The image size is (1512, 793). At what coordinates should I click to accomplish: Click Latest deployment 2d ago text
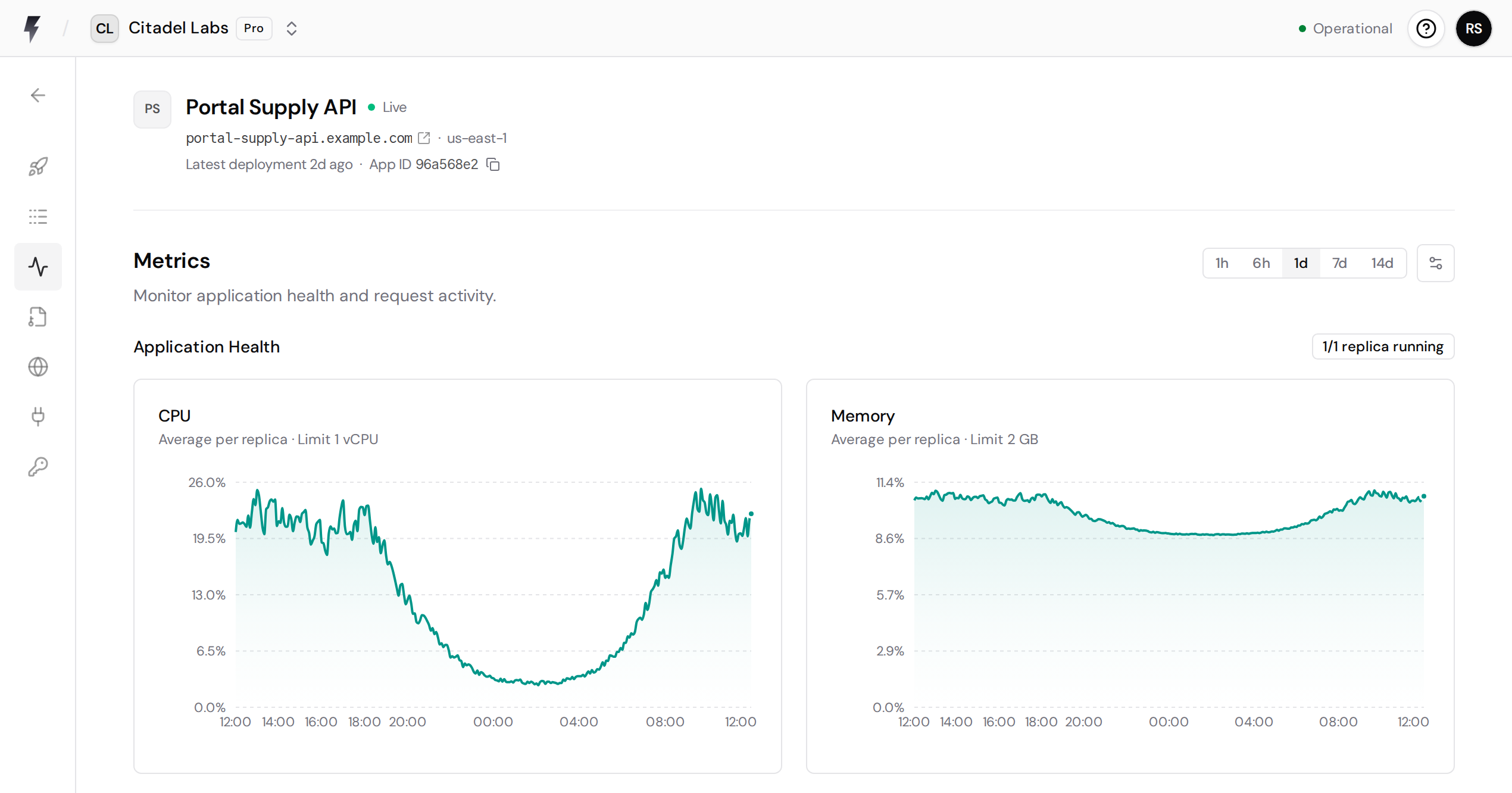(x=269, y=164)
